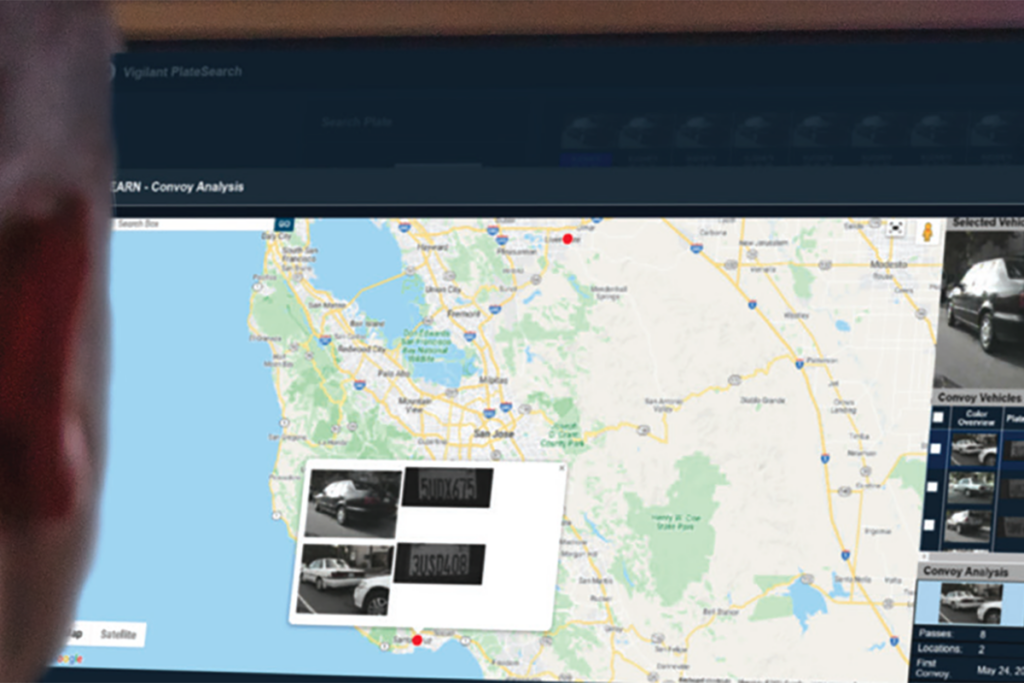1024x683 pixels.
Task: Click the red marker near Santa Cruz
Action: [x=417, y=640]
